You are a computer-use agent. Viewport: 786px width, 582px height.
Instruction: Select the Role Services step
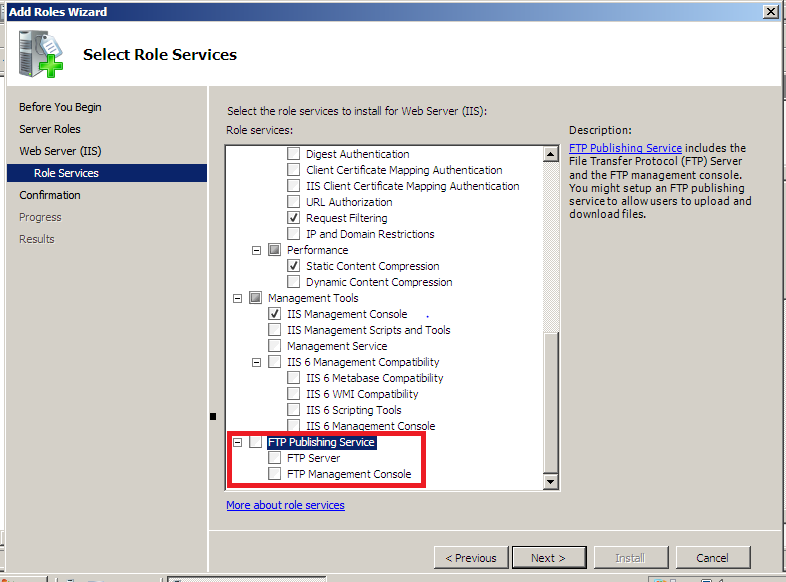(107, 173)
